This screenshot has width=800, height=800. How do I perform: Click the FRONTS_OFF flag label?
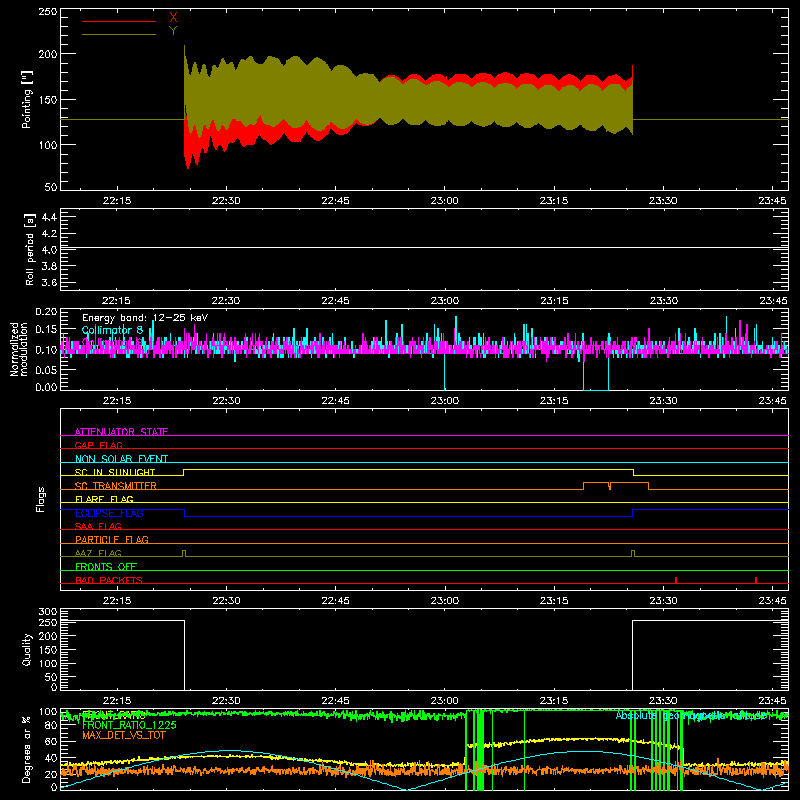click(x=106, y=566)
